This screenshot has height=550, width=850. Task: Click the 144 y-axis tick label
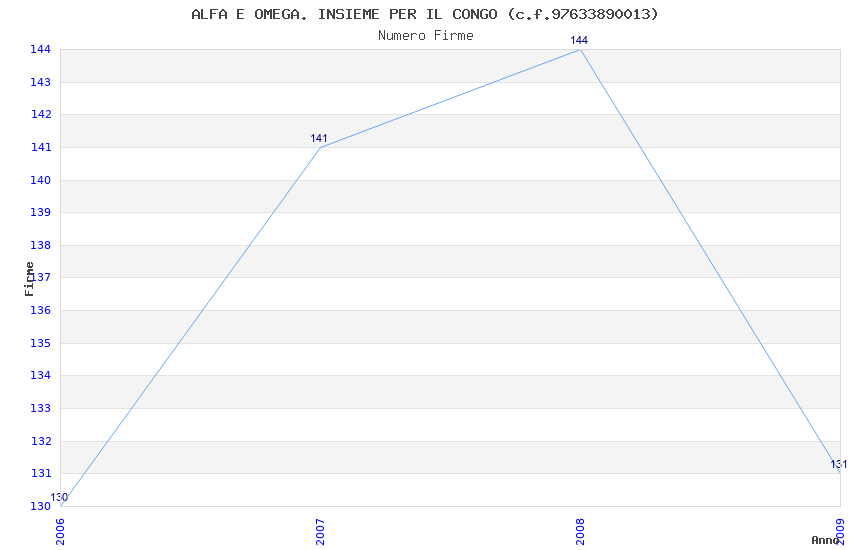[40, 49]
